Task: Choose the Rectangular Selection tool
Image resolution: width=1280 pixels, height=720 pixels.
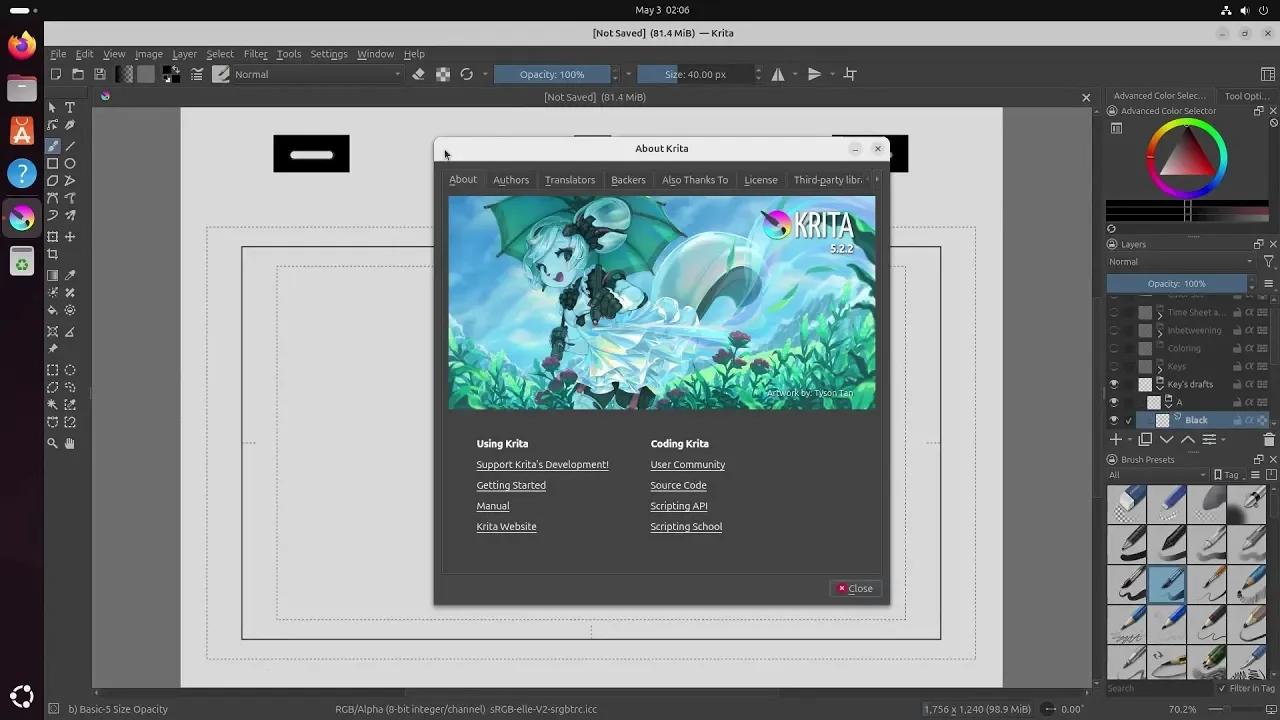Action: pos(53,369)
